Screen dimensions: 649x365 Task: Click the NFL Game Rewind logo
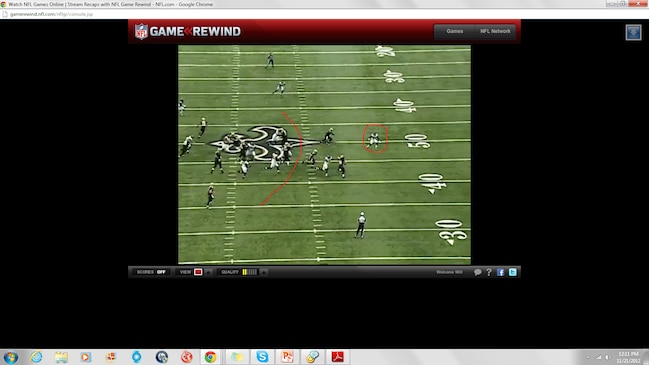click(187, 31)
